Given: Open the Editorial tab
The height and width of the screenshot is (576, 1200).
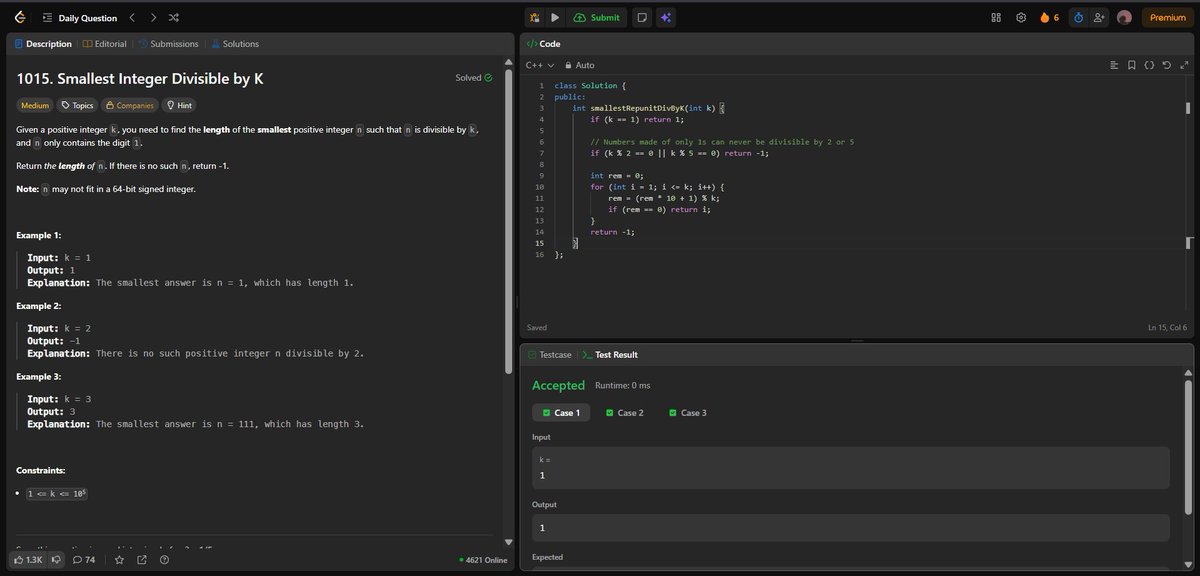Looking at the screenshot, I should click(x=104, y=44).
